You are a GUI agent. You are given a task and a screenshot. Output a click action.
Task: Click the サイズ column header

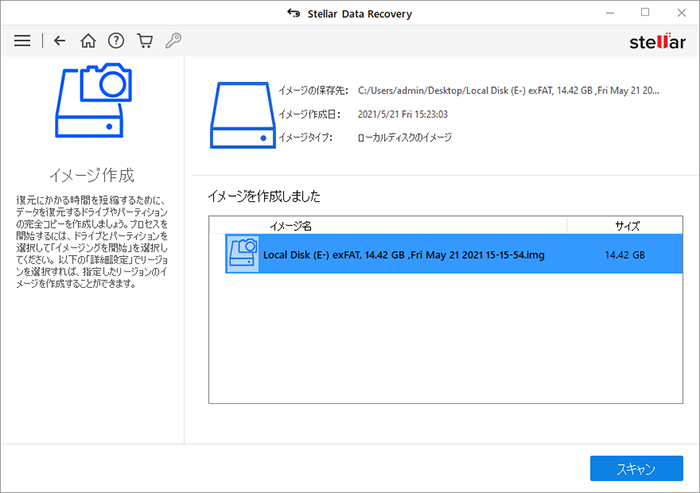(x=627, y=226)
